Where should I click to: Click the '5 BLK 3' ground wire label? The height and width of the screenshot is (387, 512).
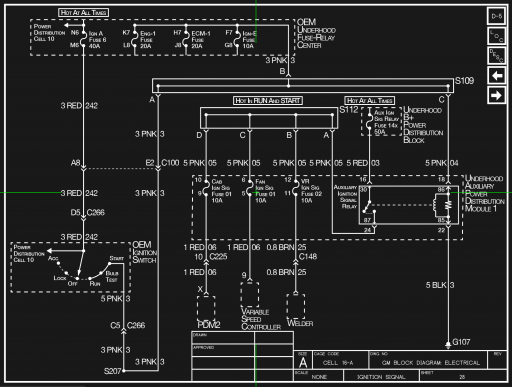click(x=440, y=285)
